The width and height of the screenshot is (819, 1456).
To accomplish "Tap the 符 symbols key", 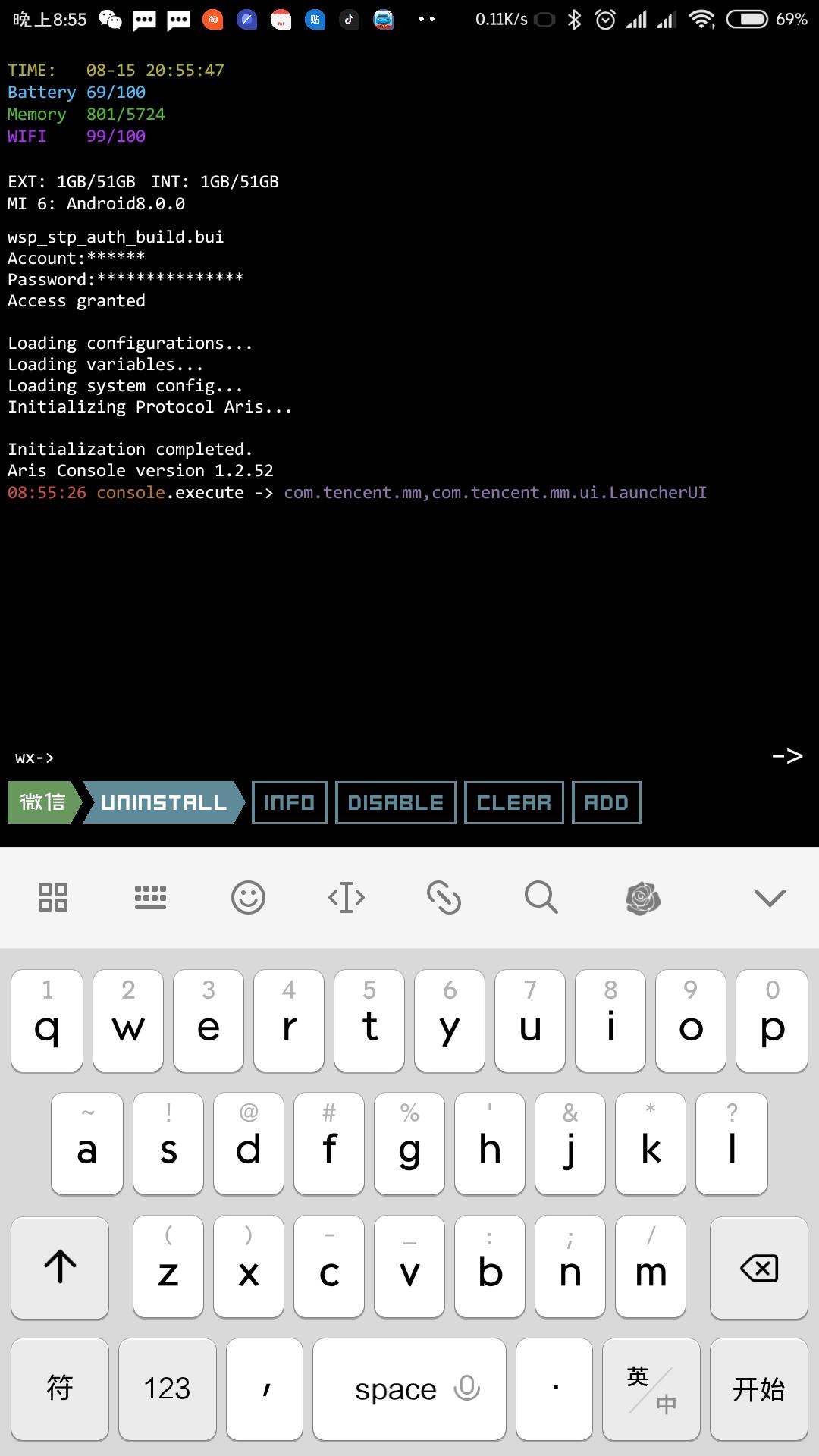I will point(60,1389).
